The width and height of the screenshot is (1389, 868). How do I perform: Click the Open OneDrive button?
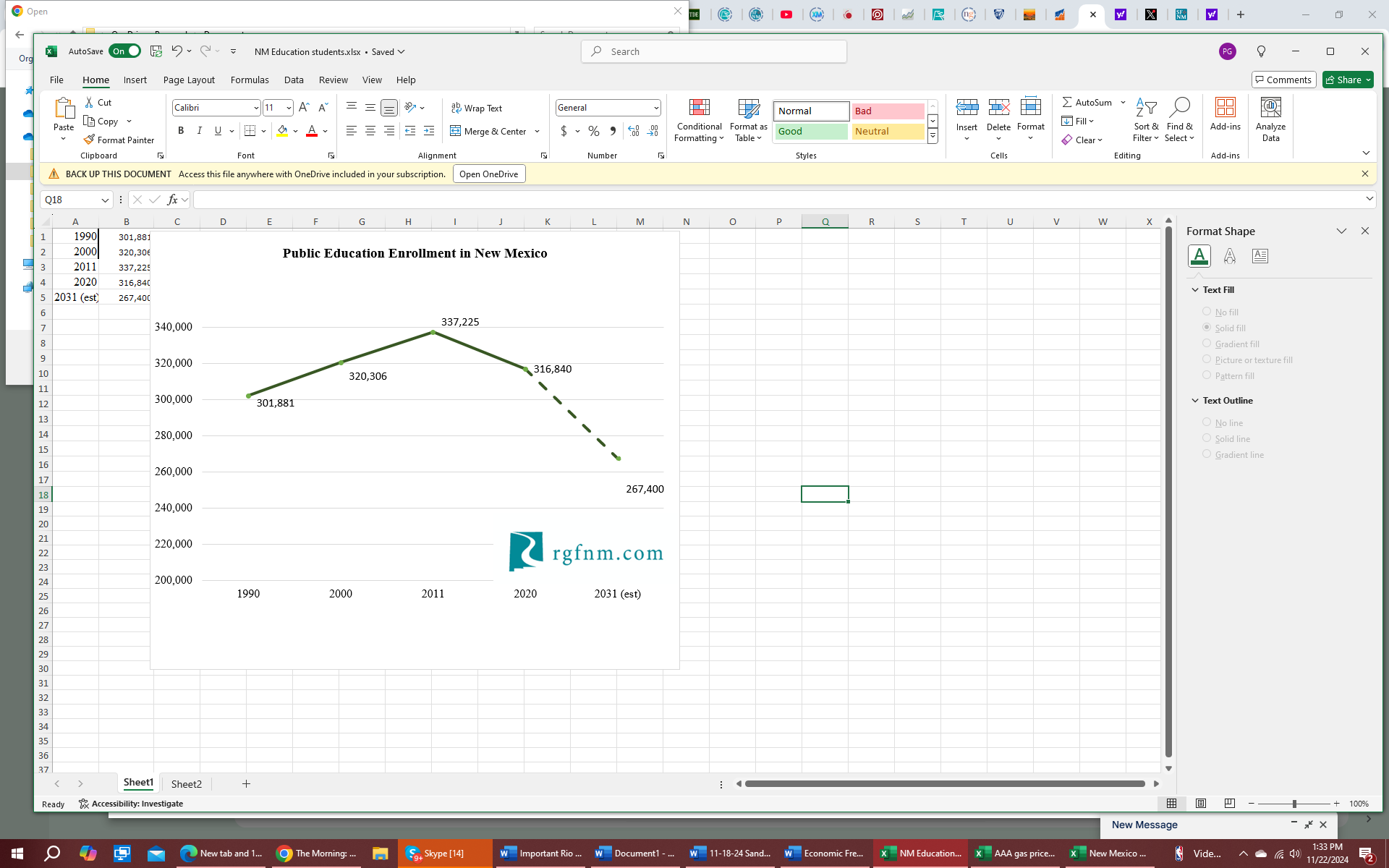click(x=488, y=174)
